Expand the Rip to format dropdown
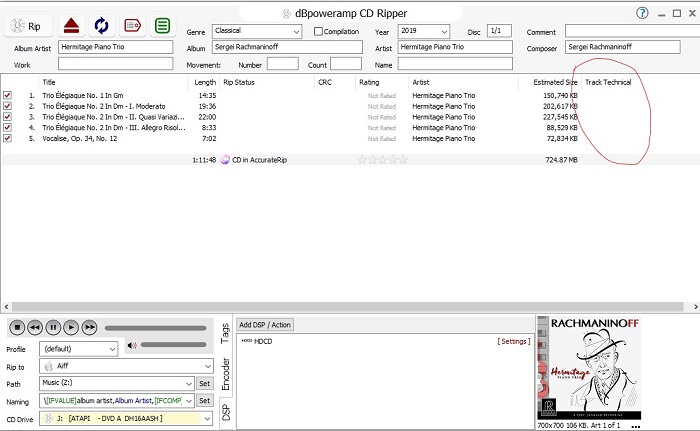This screenshot has height=431, width=700. (x=205, y=366)
